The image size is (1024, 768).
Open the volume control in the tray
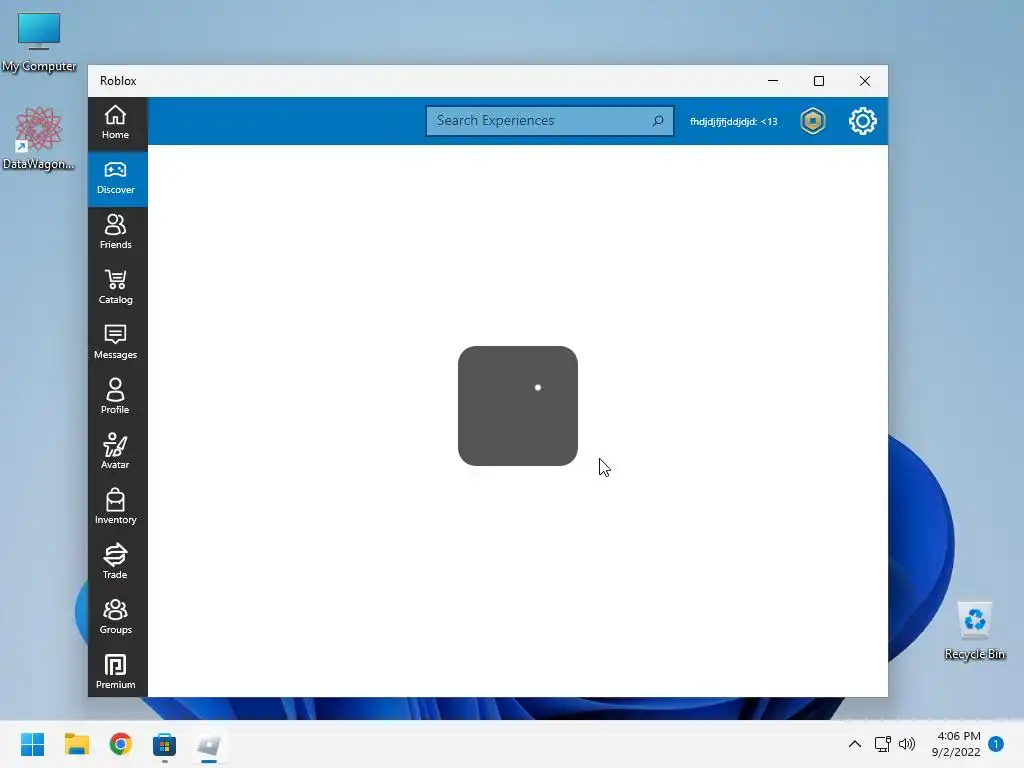pyautogui.click(x=907, y=744)
